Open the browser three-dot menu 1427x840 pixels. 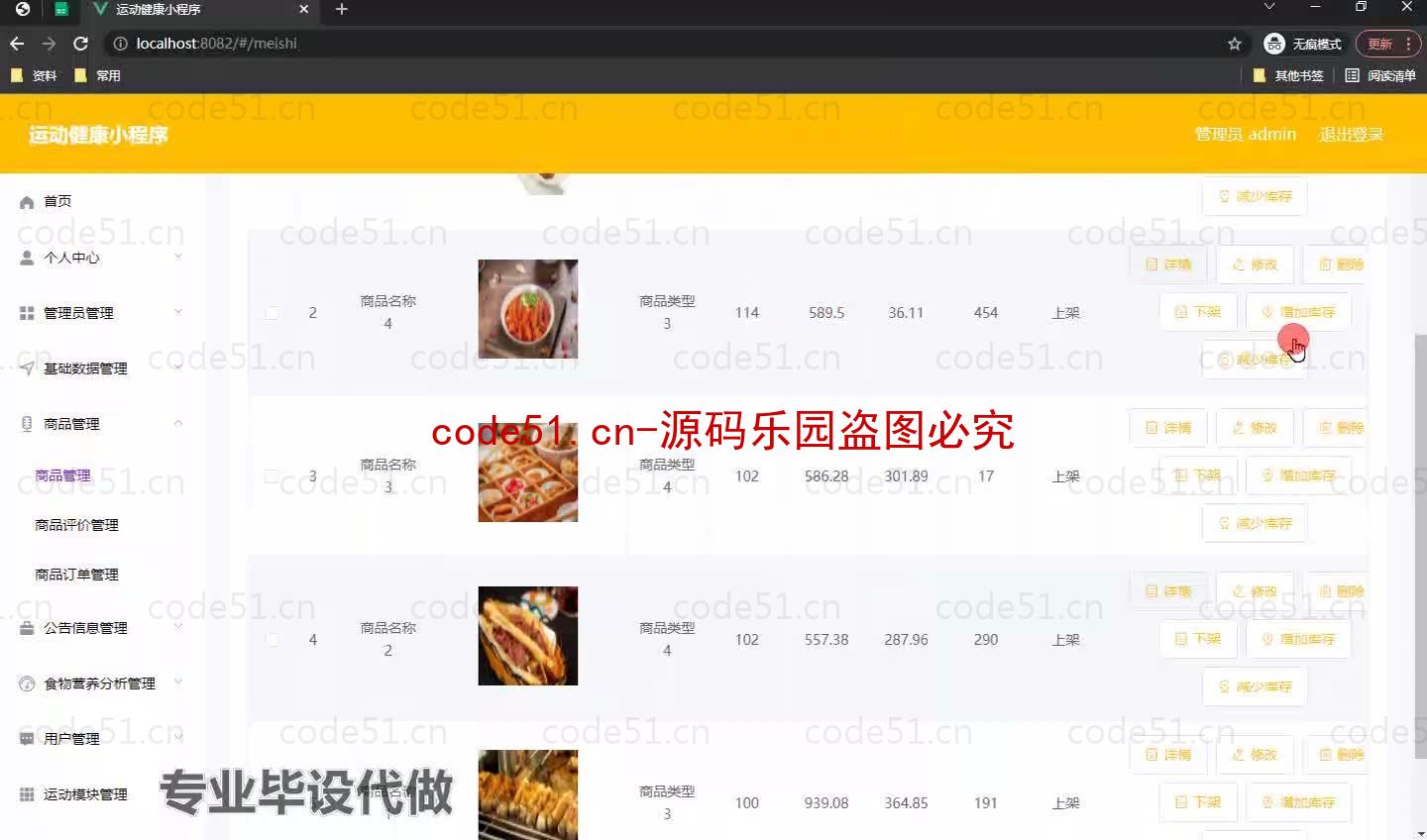(x=1408, y=44)
